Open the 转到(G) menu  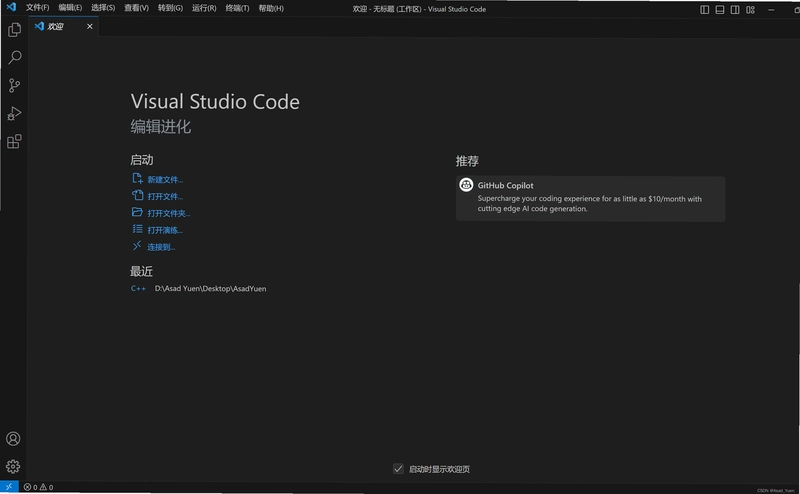170,8
